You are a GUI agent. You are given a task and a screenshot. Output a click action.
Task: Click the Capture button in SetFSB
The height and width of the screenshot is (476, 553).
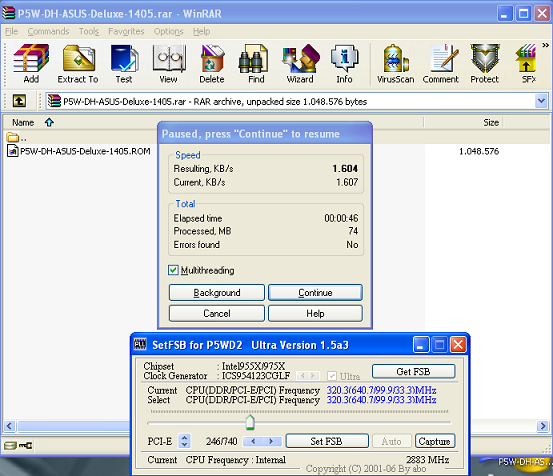click(435, 441)
